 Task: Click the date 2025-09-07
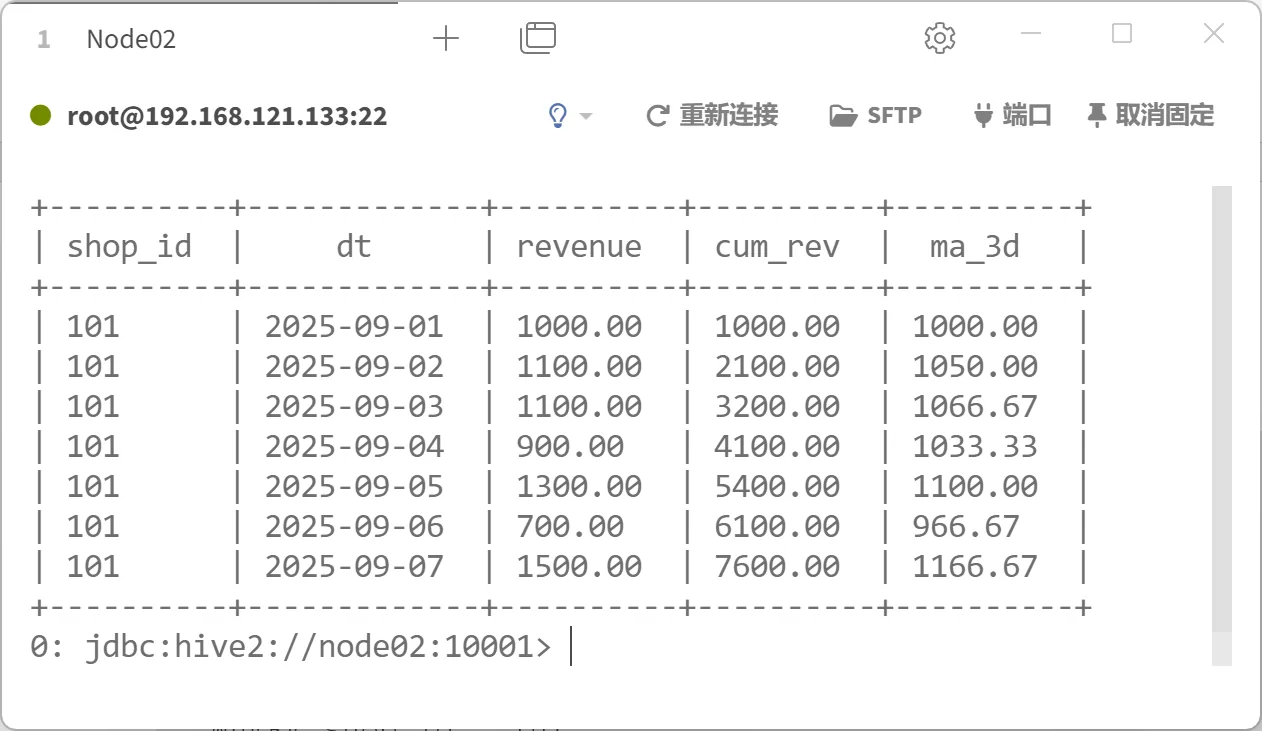354,566
